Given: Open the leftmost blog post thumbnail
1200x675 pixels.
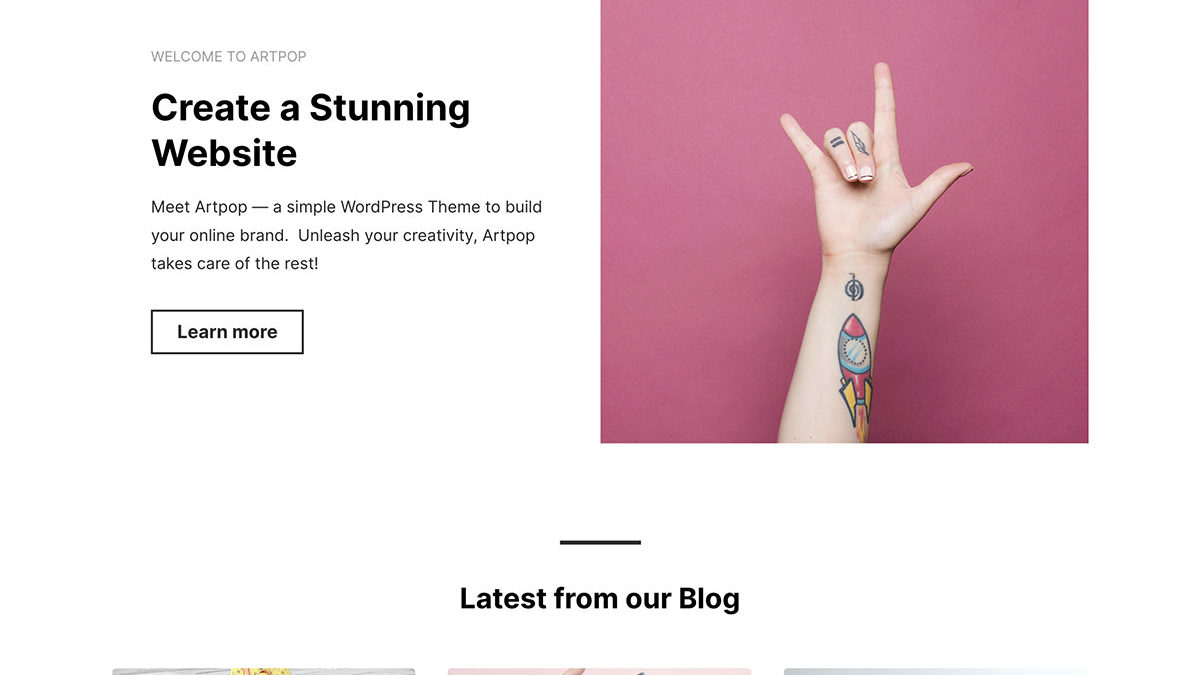Looking at the screenshot, I should 264,672.
